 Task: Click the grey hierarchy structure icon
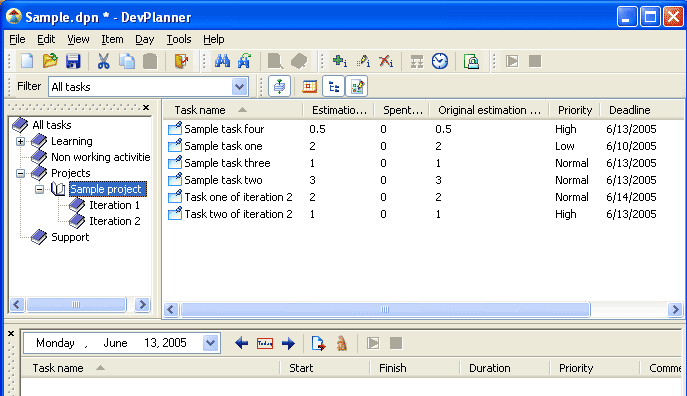(x=417, y=61)
